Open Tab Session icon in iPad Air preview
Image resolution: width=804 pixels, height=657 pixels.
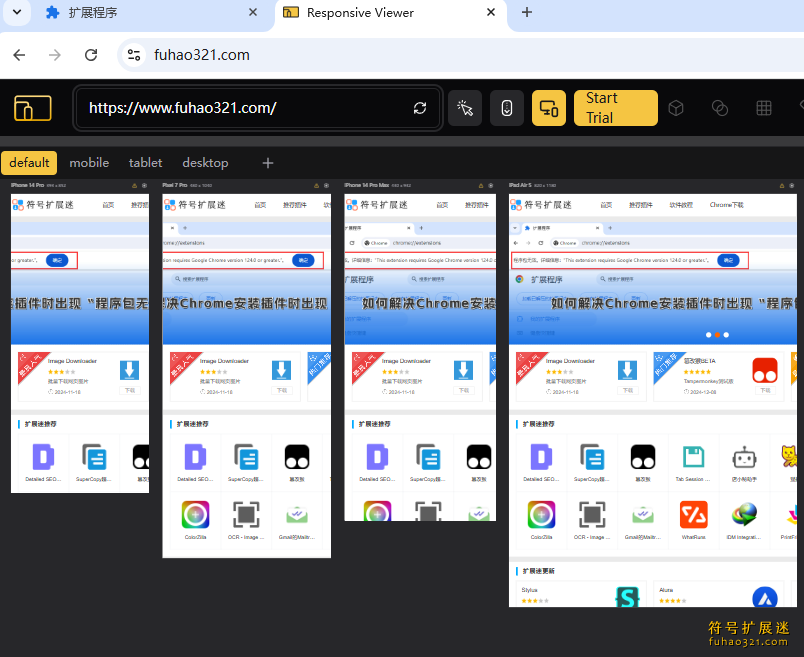coord(693,456)
